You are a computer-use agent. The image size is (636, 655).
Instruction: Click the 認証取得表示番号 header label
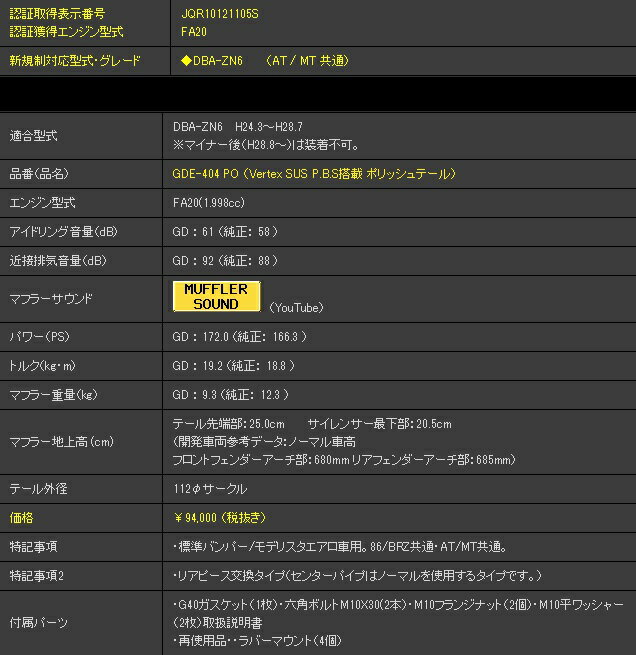(56, 13)
